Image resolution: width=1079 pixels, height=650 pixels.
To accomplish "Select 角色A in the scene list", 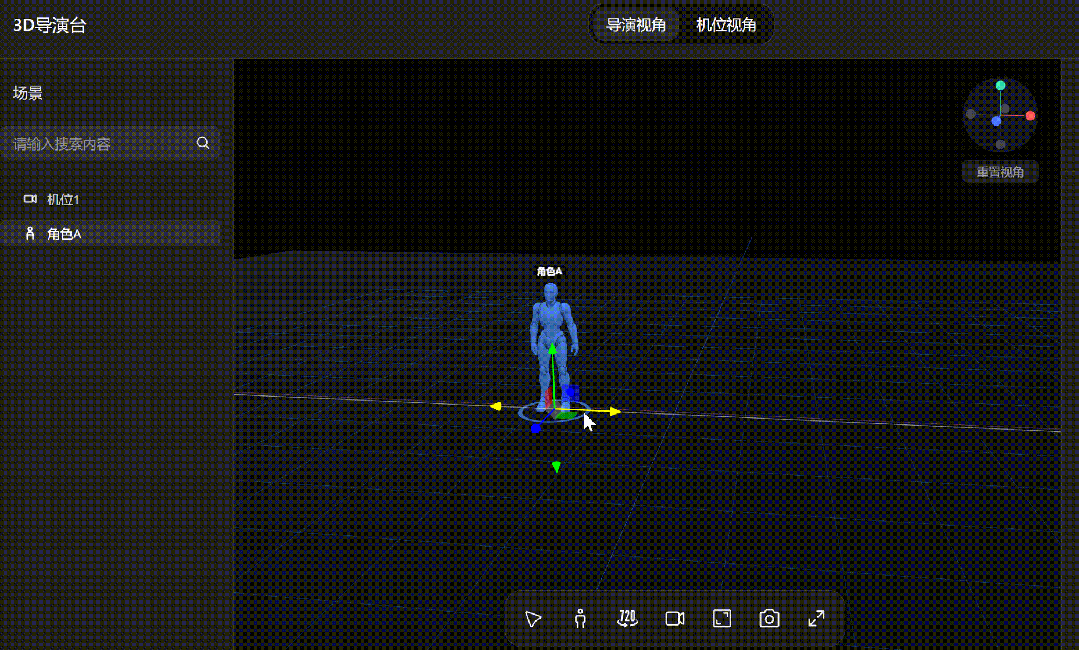I will coord(110,234).
